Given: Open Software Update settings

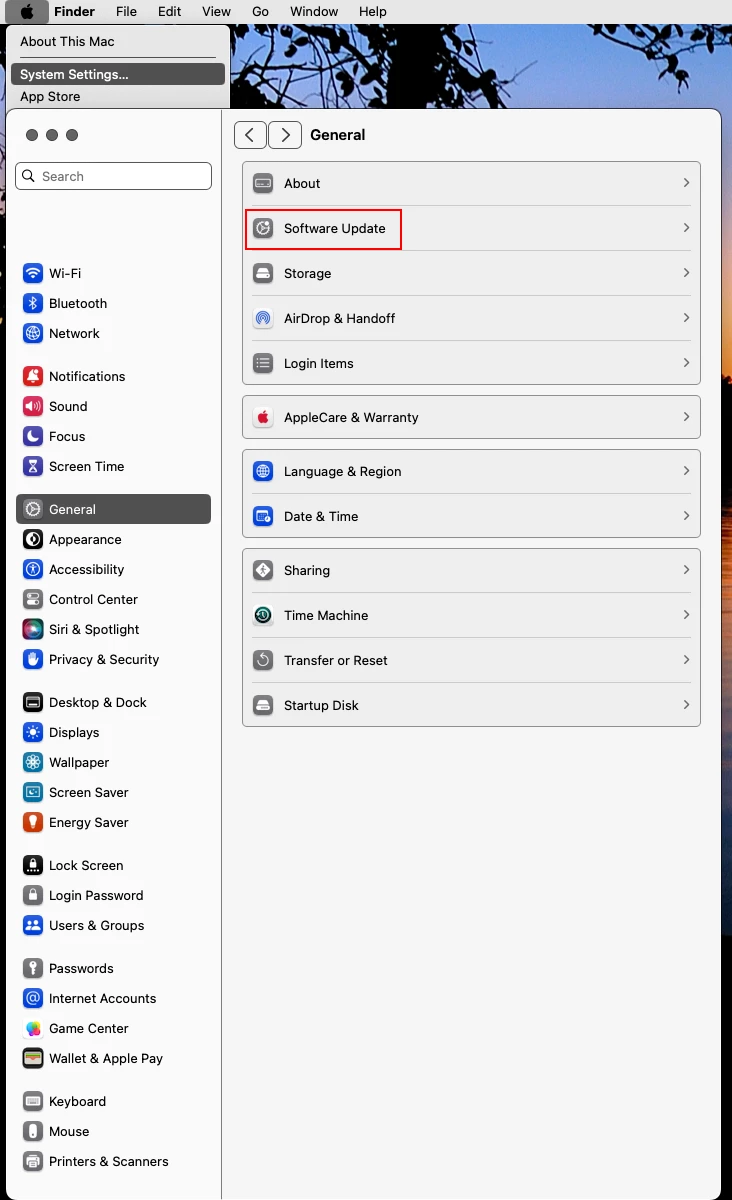Looking at the screenshot, I should click(472, 228).
